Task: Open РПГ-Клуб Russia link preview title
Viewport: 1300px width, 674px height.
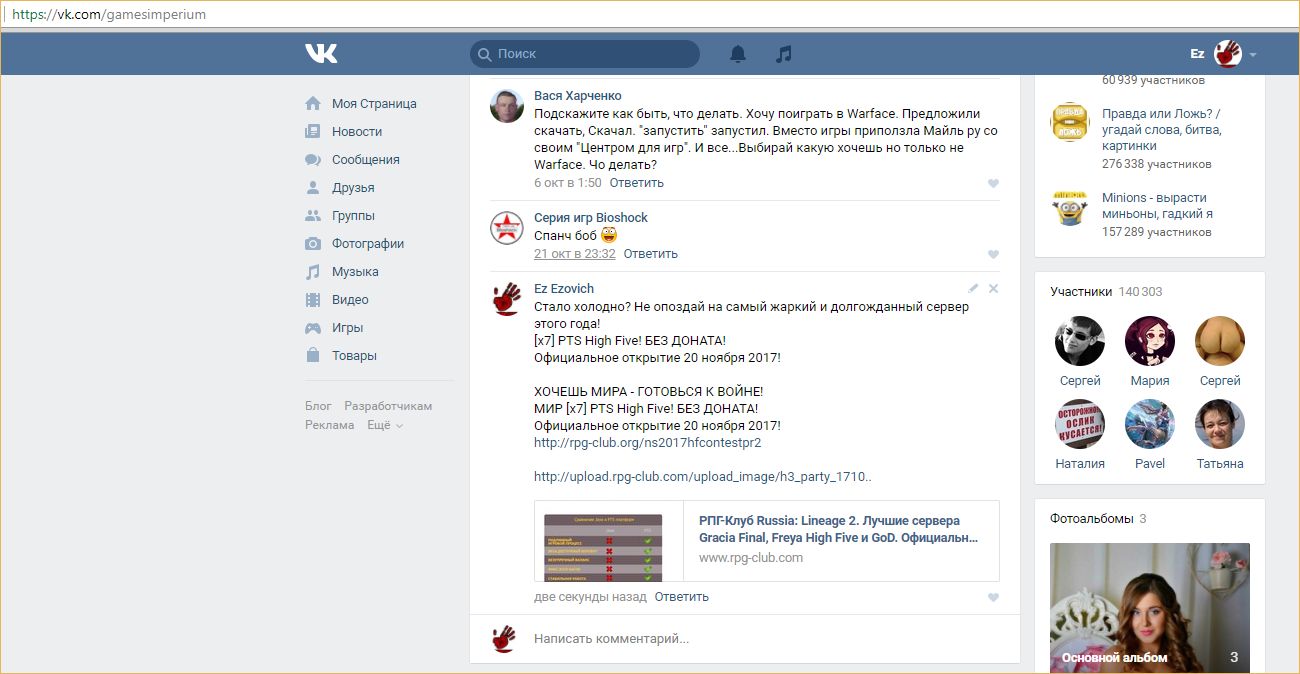Action: tap(839, 529)
